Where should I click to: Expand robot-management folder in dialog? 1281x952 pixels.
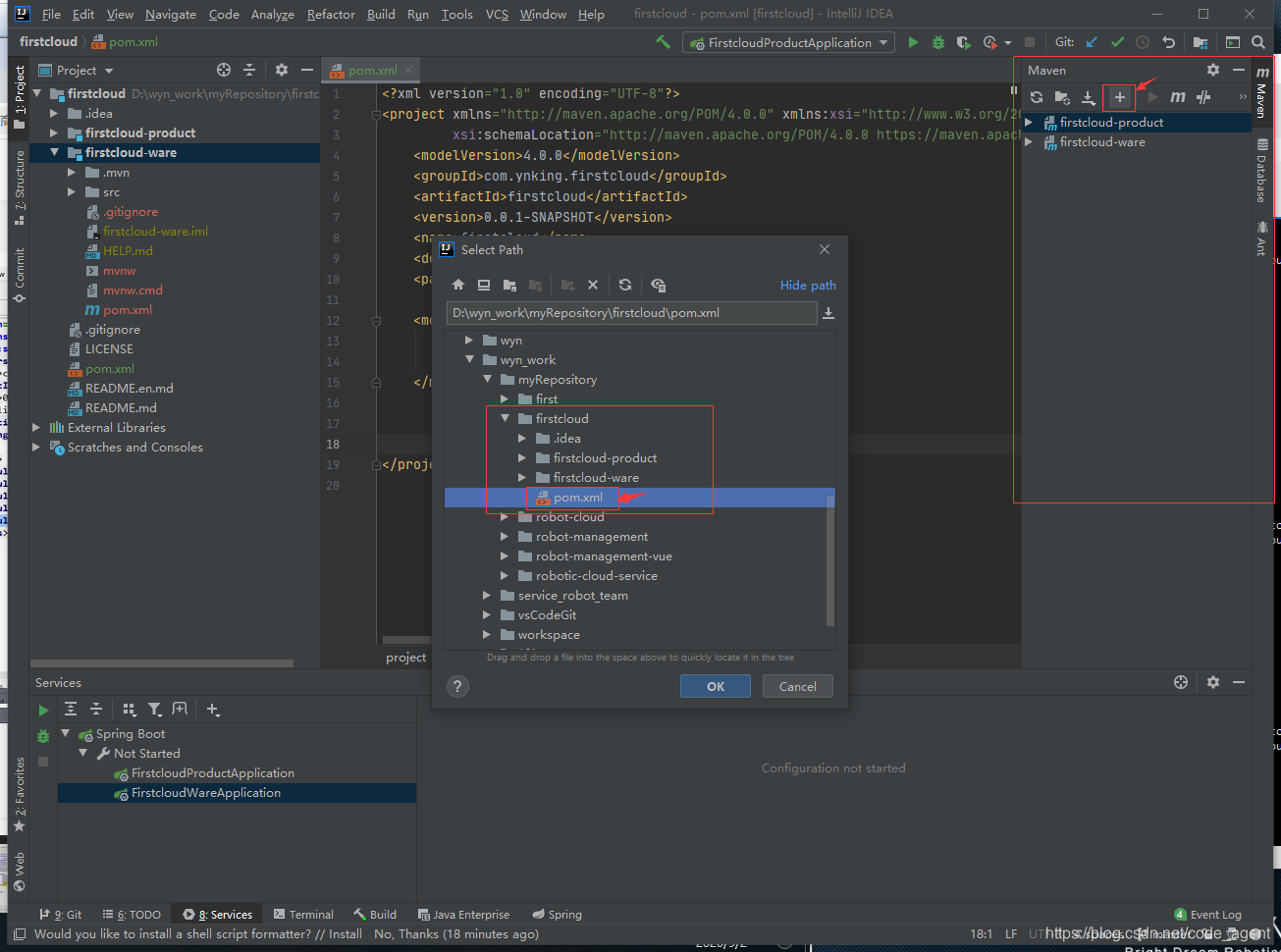pyautogui.click(x=505, y=536)
